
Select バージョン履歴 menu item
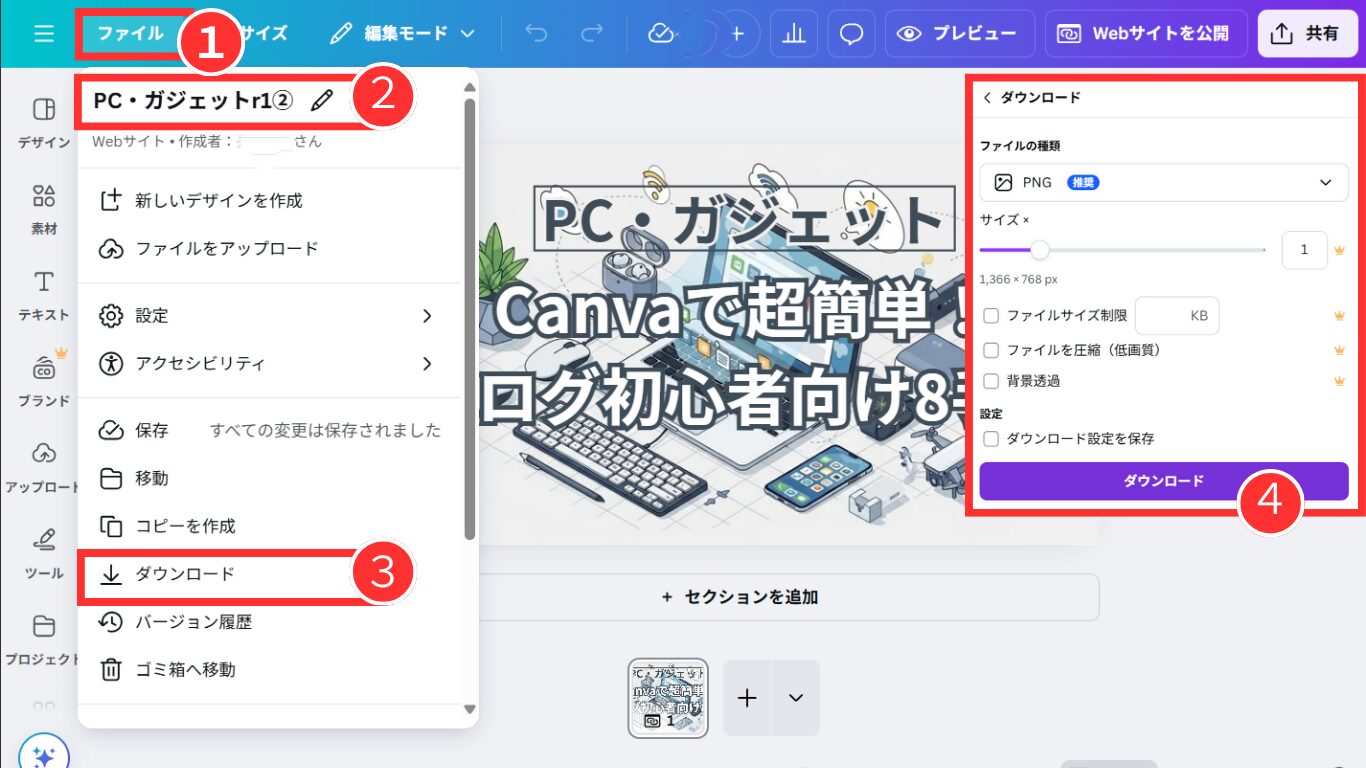pos(270,621)
